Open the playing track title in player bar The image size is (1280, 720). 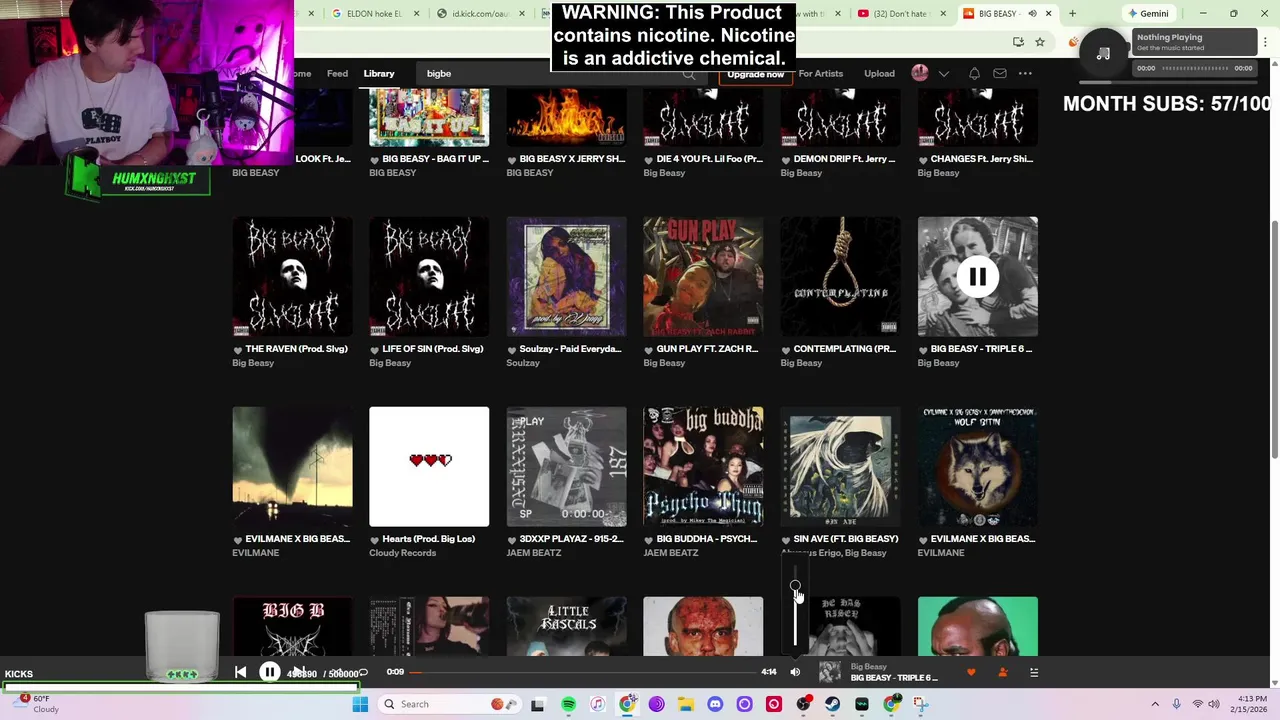(x=894, y=678)
